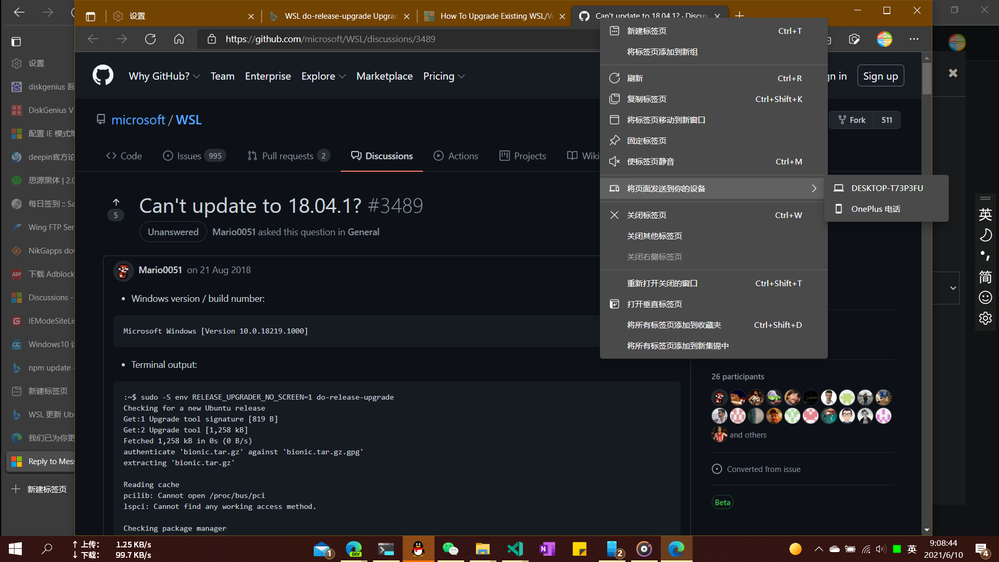This screenshot has width=999, height=562.
Task: Open Edge settings ellipsis menu
Action: click(914, 39)
